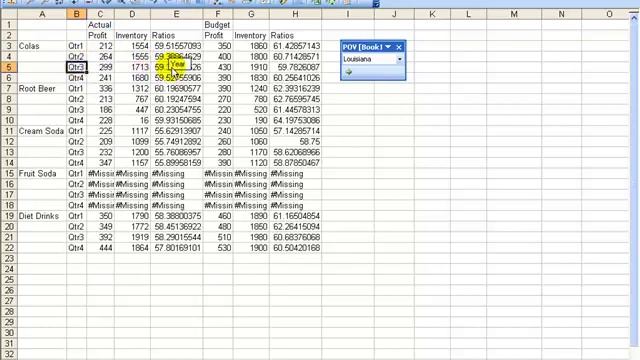This screenshot has height=360, width=640.
Task: Click budget ratio 61.42857143
Action: tap(295, 46)
